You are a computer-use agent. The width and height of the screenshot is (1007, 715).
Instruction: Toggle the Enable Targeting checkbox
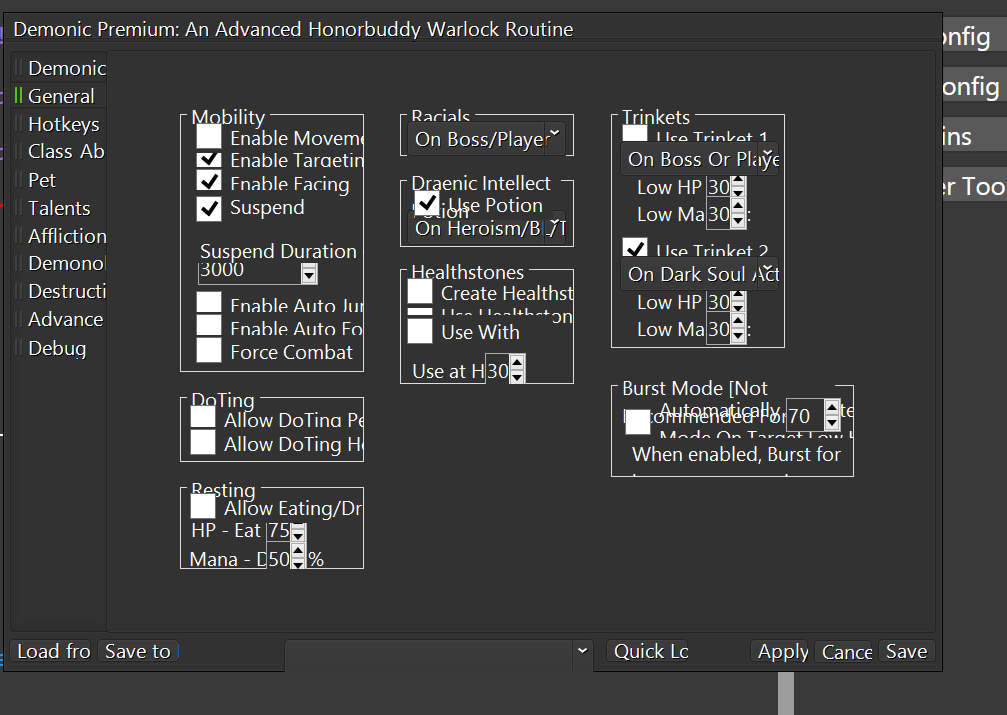coord(209,159)
